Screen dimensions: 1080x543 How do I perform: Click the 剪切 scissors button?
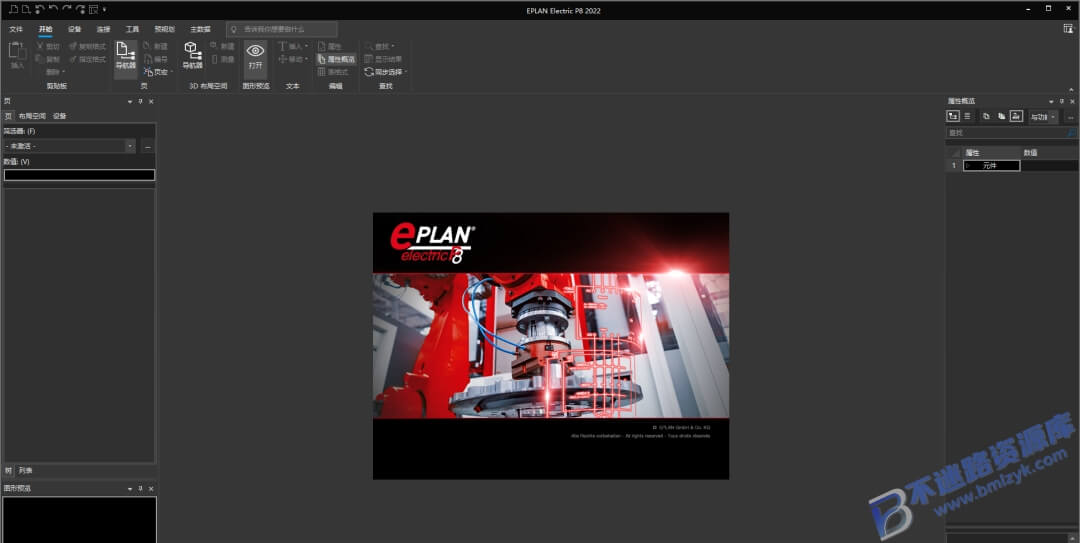click(x=48, y=46)
